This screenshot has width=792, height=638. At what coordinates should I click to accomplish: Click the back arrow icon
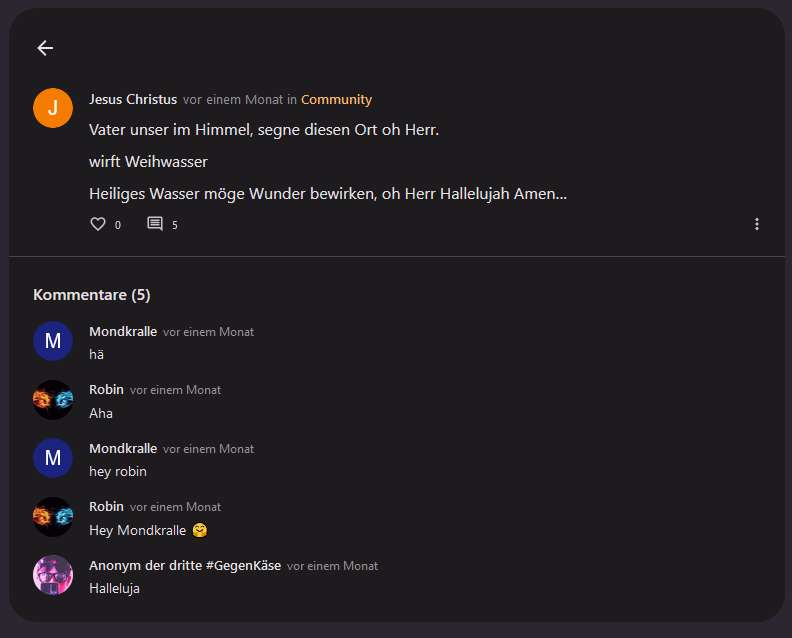coord(45,48)
